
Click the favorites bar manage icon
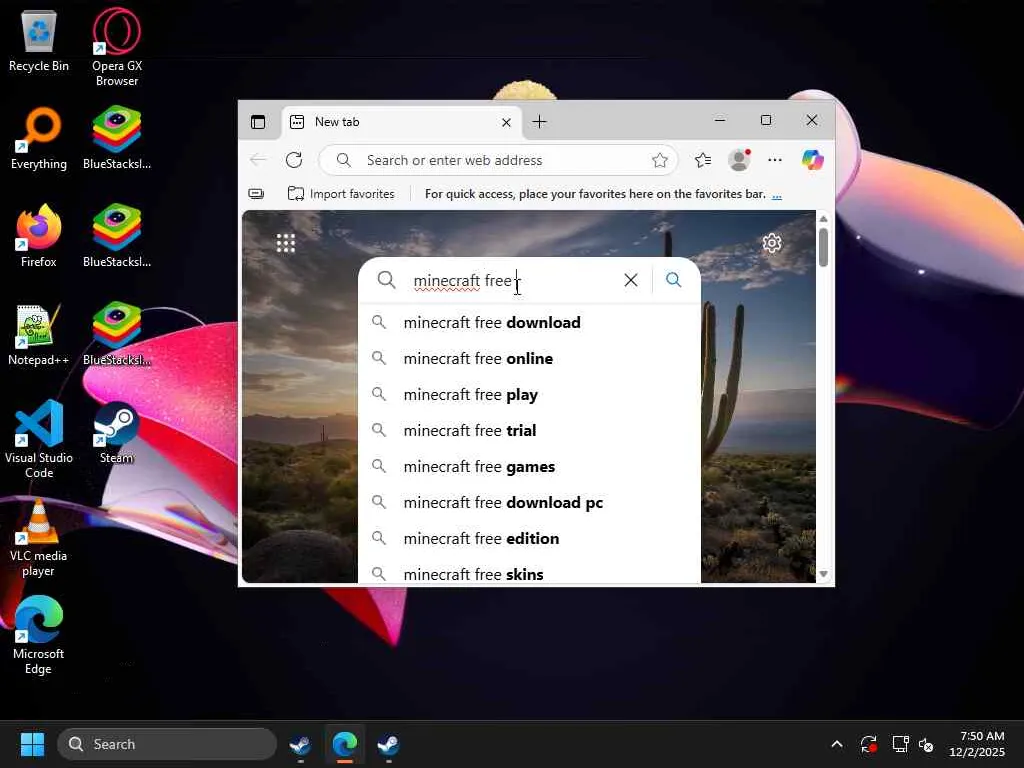point(256,194)
